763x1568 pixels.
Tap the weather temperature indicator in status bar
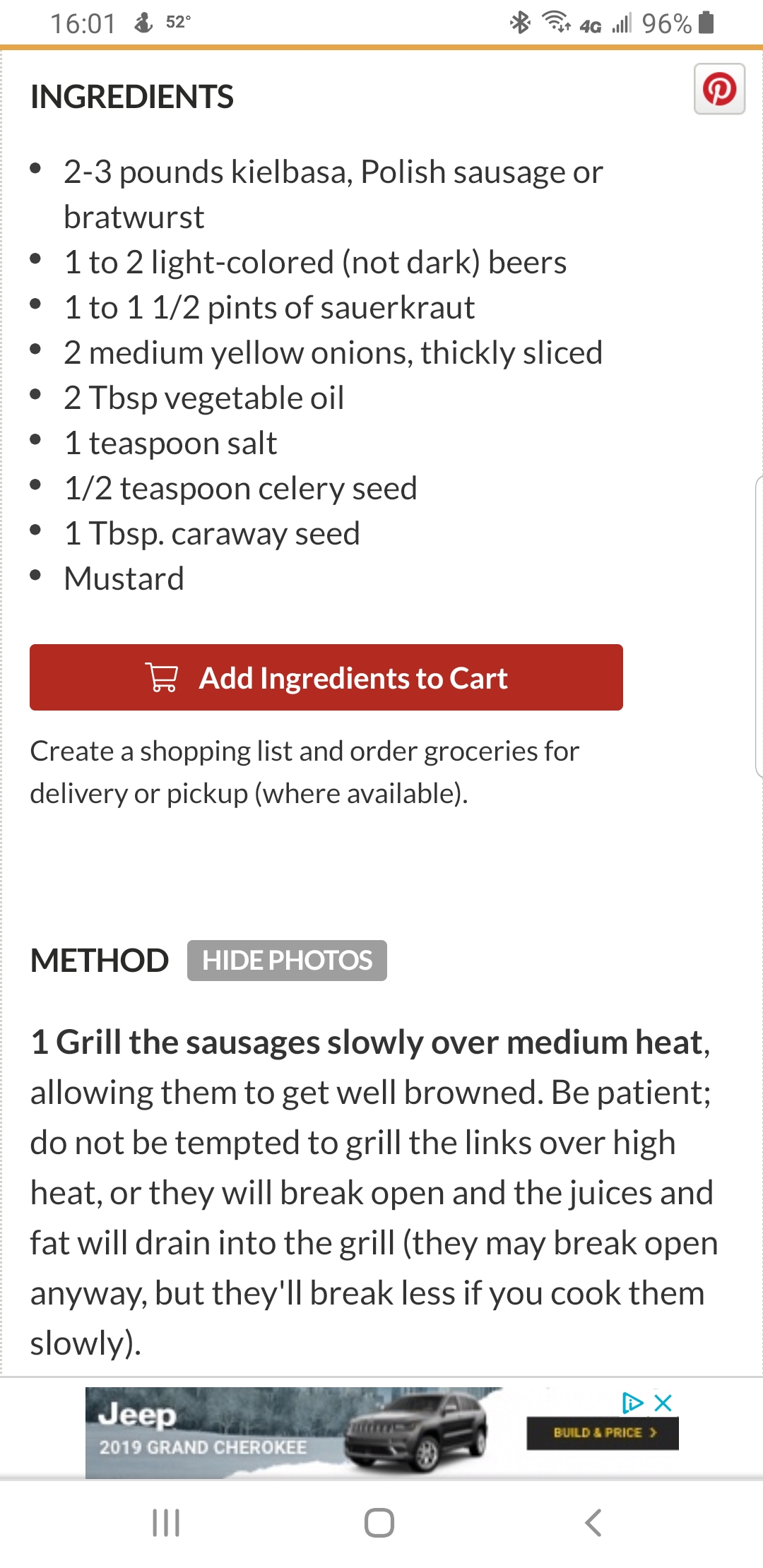click(x=178, y=23)
